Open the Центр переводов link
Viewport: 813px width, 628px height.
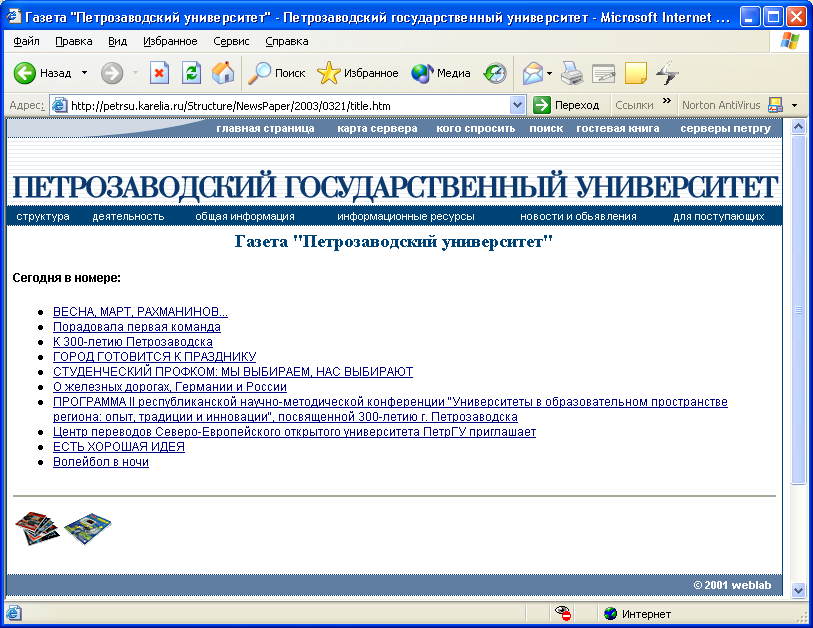pyautogui.click(x=295, y=432)
